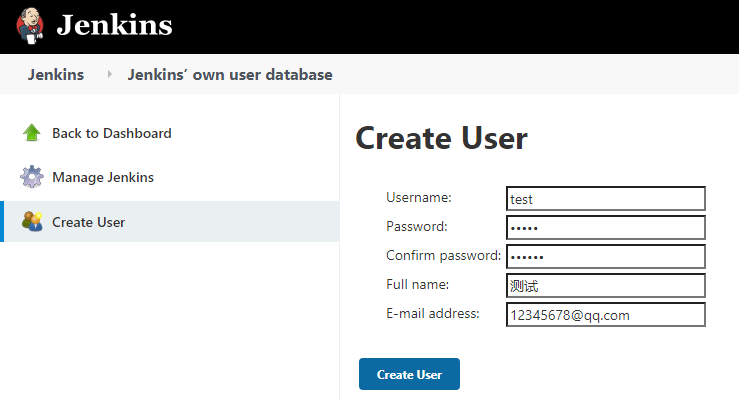The width and height of the screenshot is (739, 400).
Task: Click the Confirm password: label
Action: pyautogui.click(x=443, y=255)
